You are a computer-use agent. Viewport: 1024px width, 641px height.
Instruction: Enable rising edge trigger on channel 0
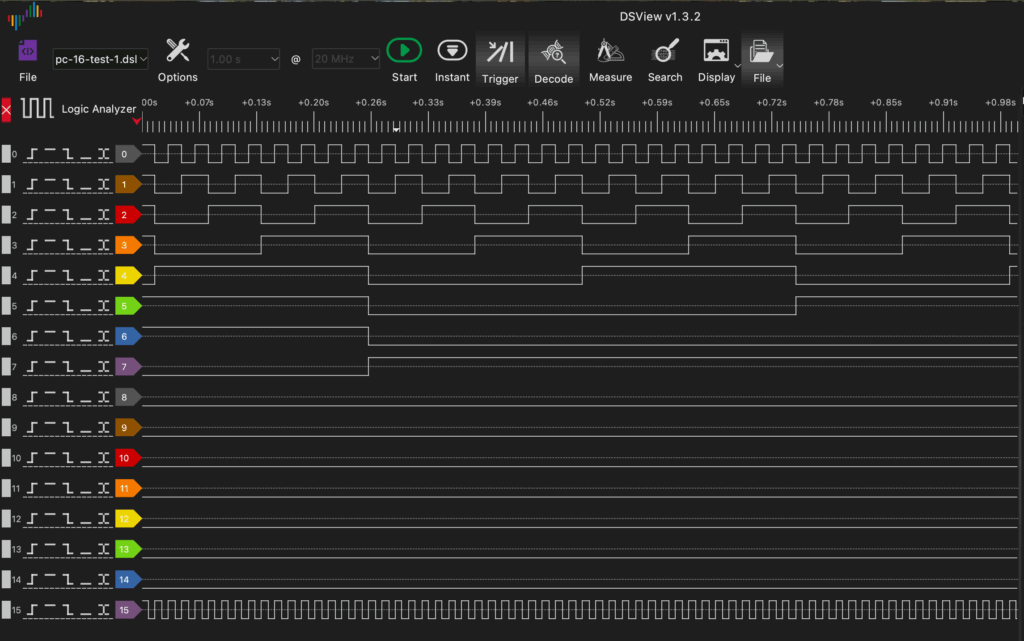point(34,154)
